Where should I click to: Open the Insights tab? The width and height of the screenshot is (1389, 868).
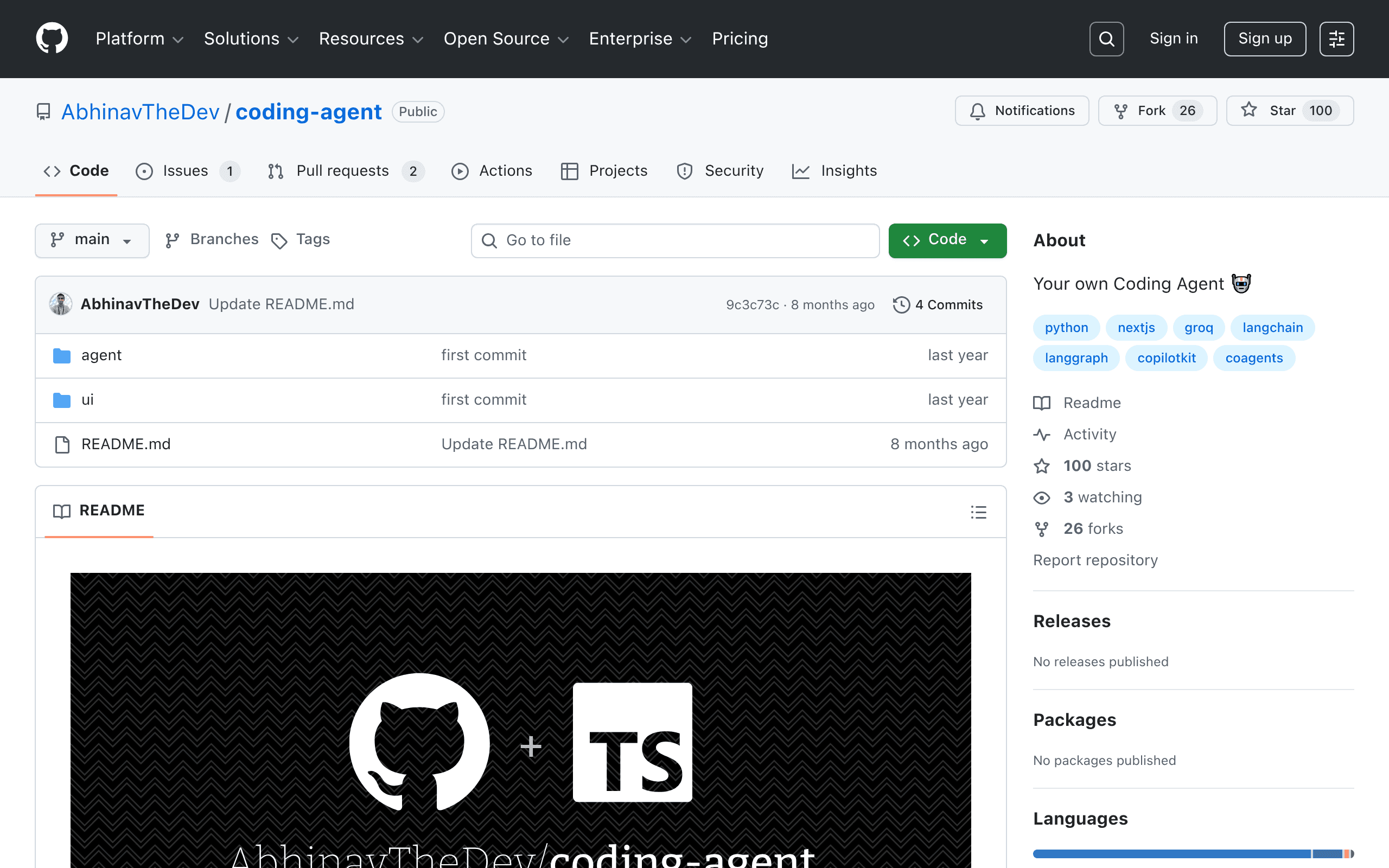(834, 171)
